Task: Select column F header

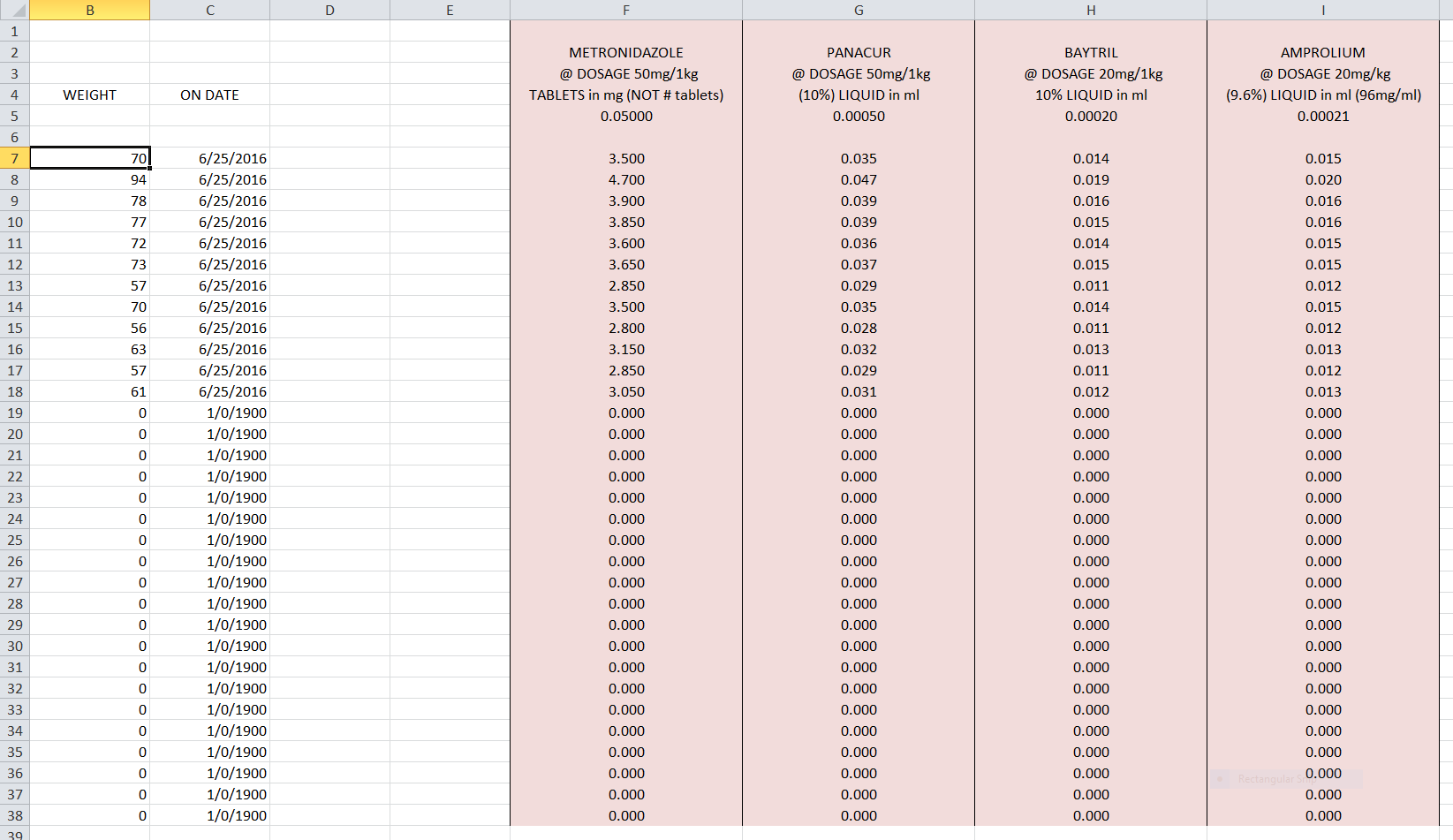Action: [x=625, y=10]
